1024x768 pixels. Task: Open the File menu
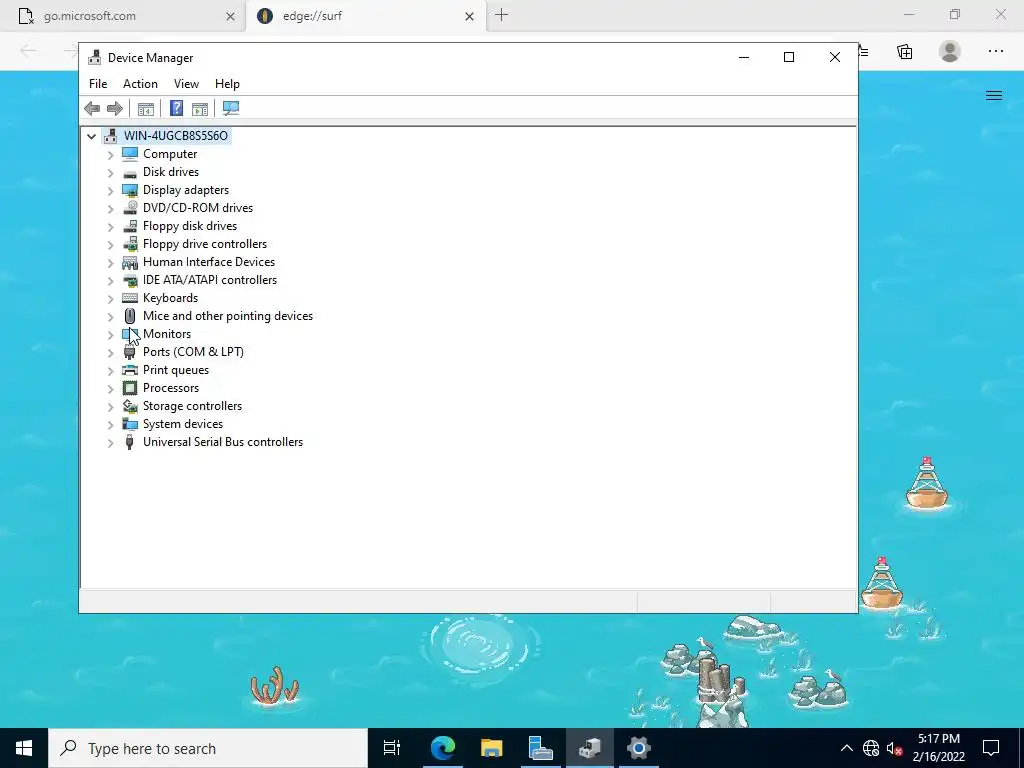point(98,84)
